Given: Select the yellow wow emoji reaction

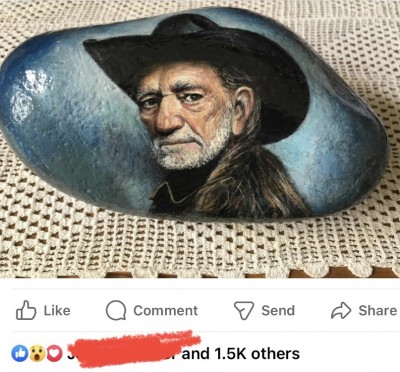Looking at the screenshot, I should coord(37,354).
